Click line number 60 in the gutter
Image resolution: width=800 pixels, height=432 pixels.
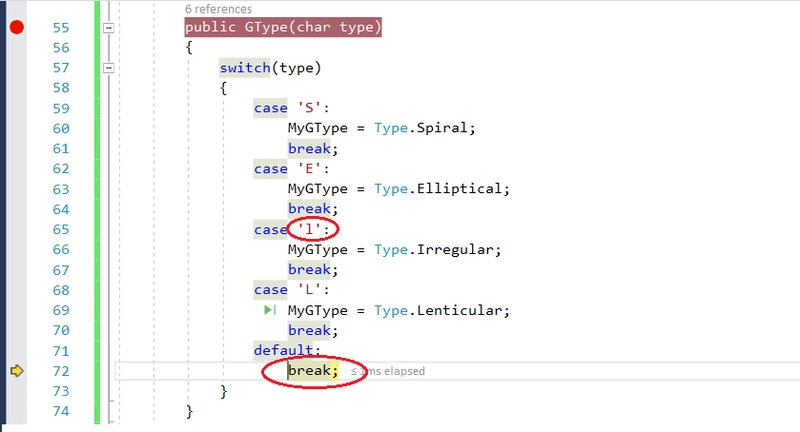(60, 129)
